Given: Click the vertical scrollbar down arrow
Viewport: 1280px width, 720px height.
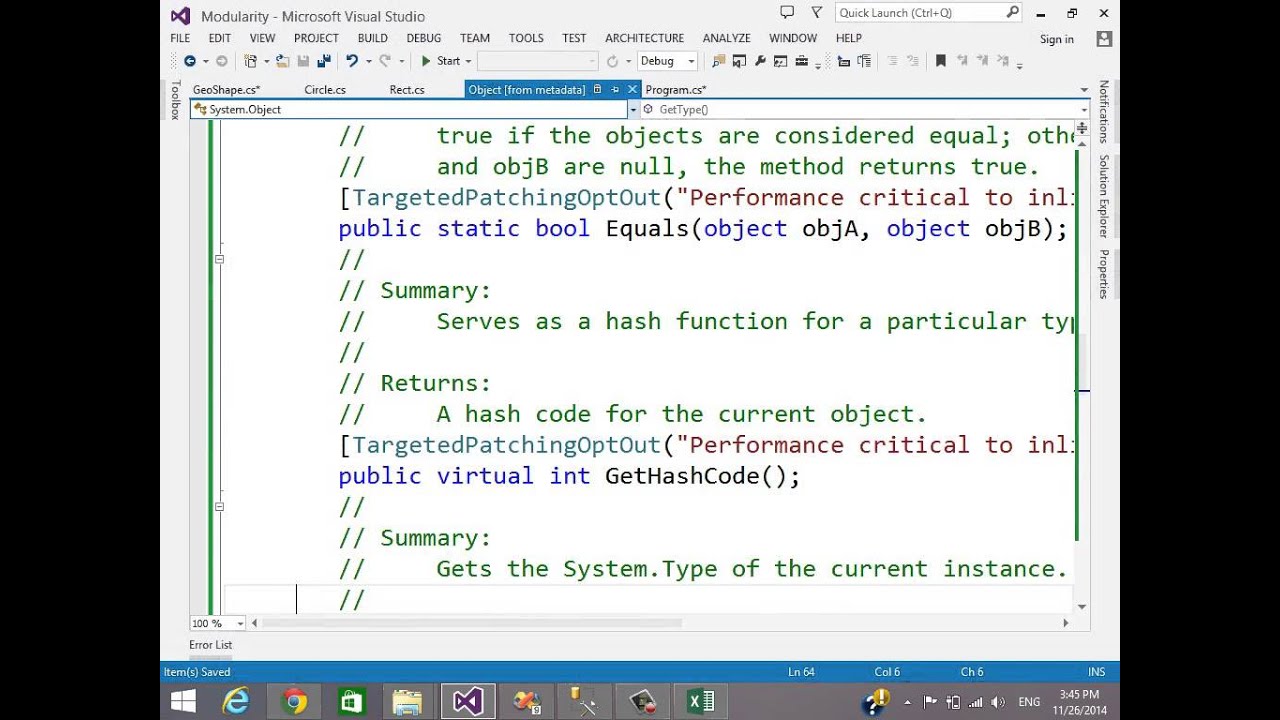Looking at the screenshot, I should (1082, 606).
